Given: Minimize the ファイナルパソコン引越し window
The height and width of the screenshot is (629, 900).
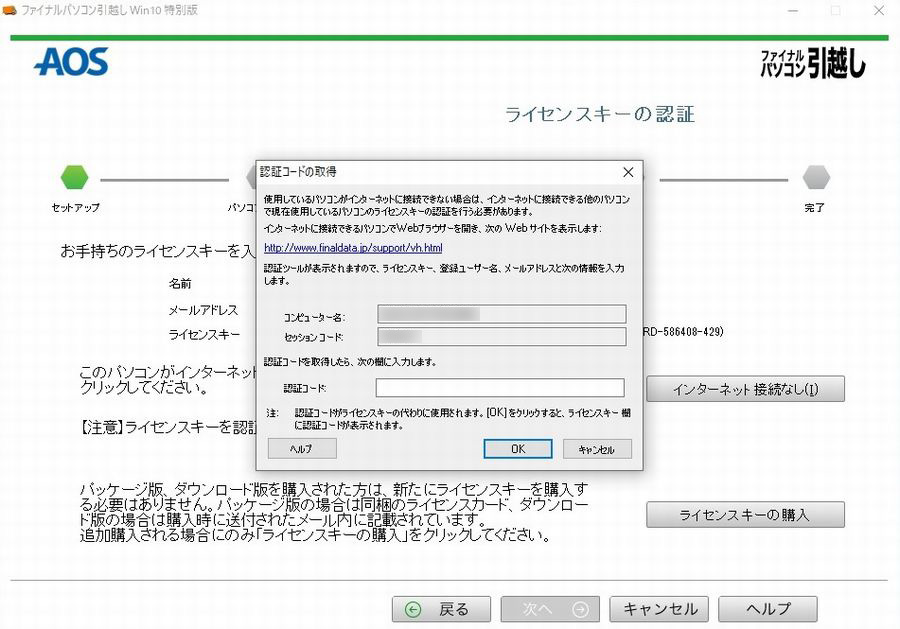Looking at the screenshot, I should [x=793, y=10].
